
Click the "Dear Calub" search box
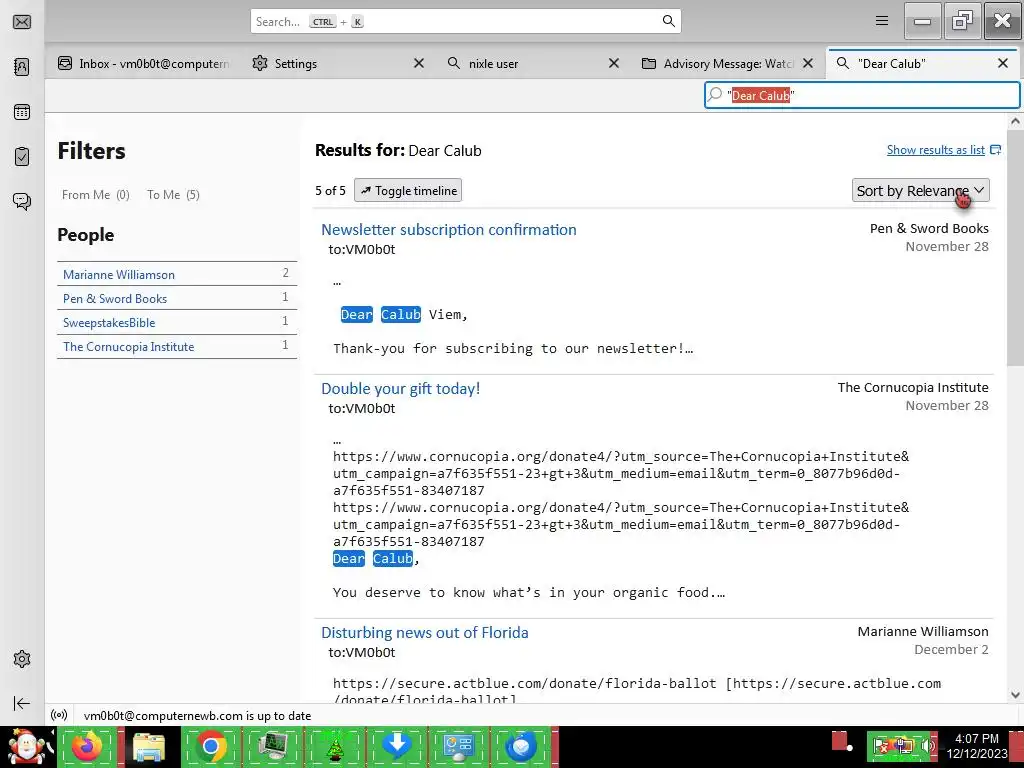862,95
